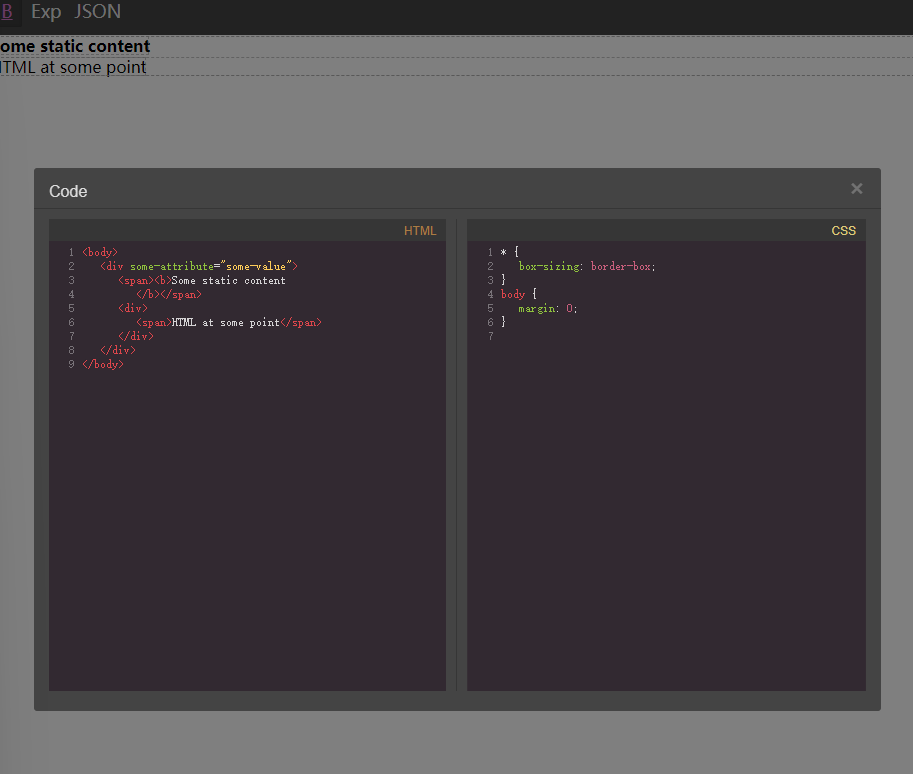Close the Code dialog with the X
The image size is (913, 774).
[857, 189]
